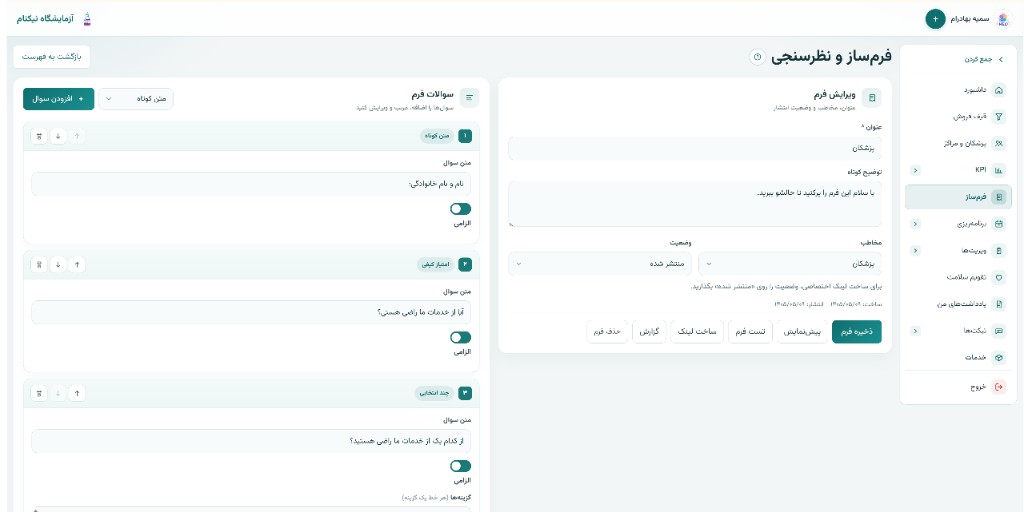The image size is (1024, 512).
Task: Open the user avatar at top right
Action: (1002, 19)
